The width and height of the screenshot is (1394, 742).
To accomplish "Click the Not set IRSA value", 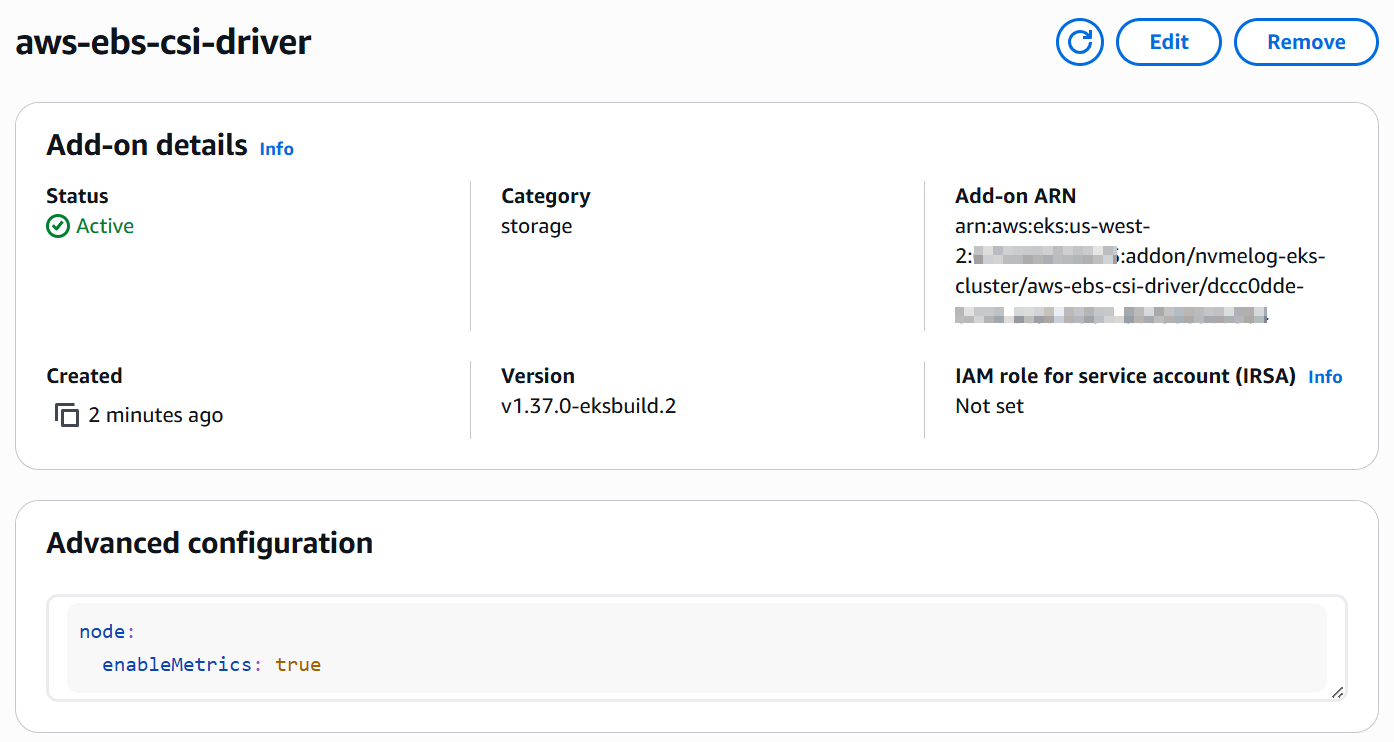I will 989,406.
